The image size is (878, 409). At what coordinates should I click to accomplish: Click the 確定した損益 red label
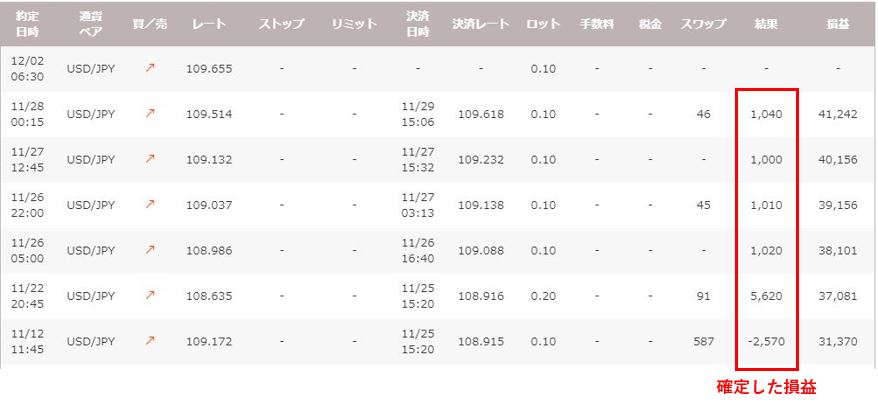(767, 387)
